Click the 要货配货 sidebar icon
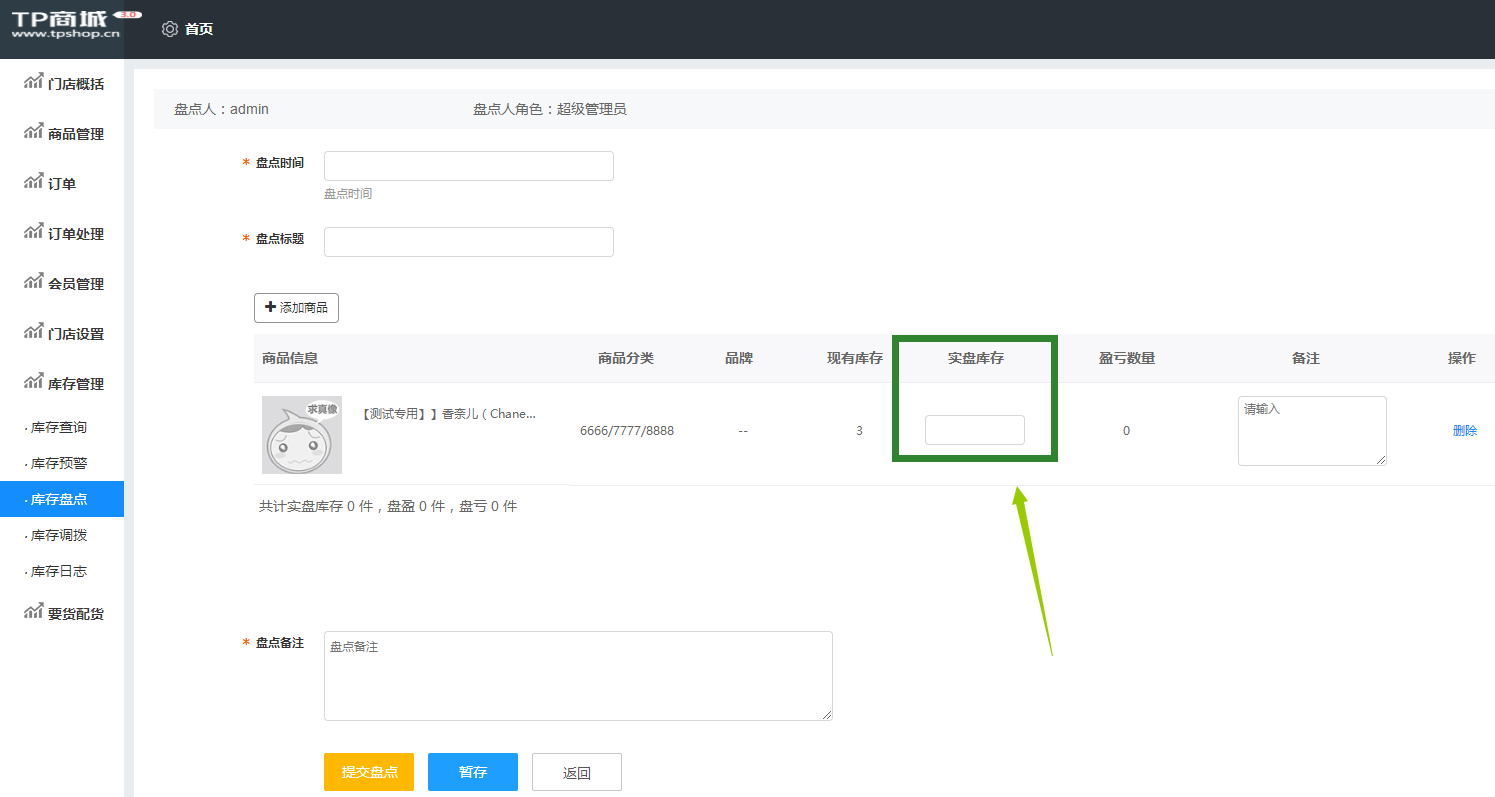The width and height of the screenshot is (1495, 797). click(32, 612)
